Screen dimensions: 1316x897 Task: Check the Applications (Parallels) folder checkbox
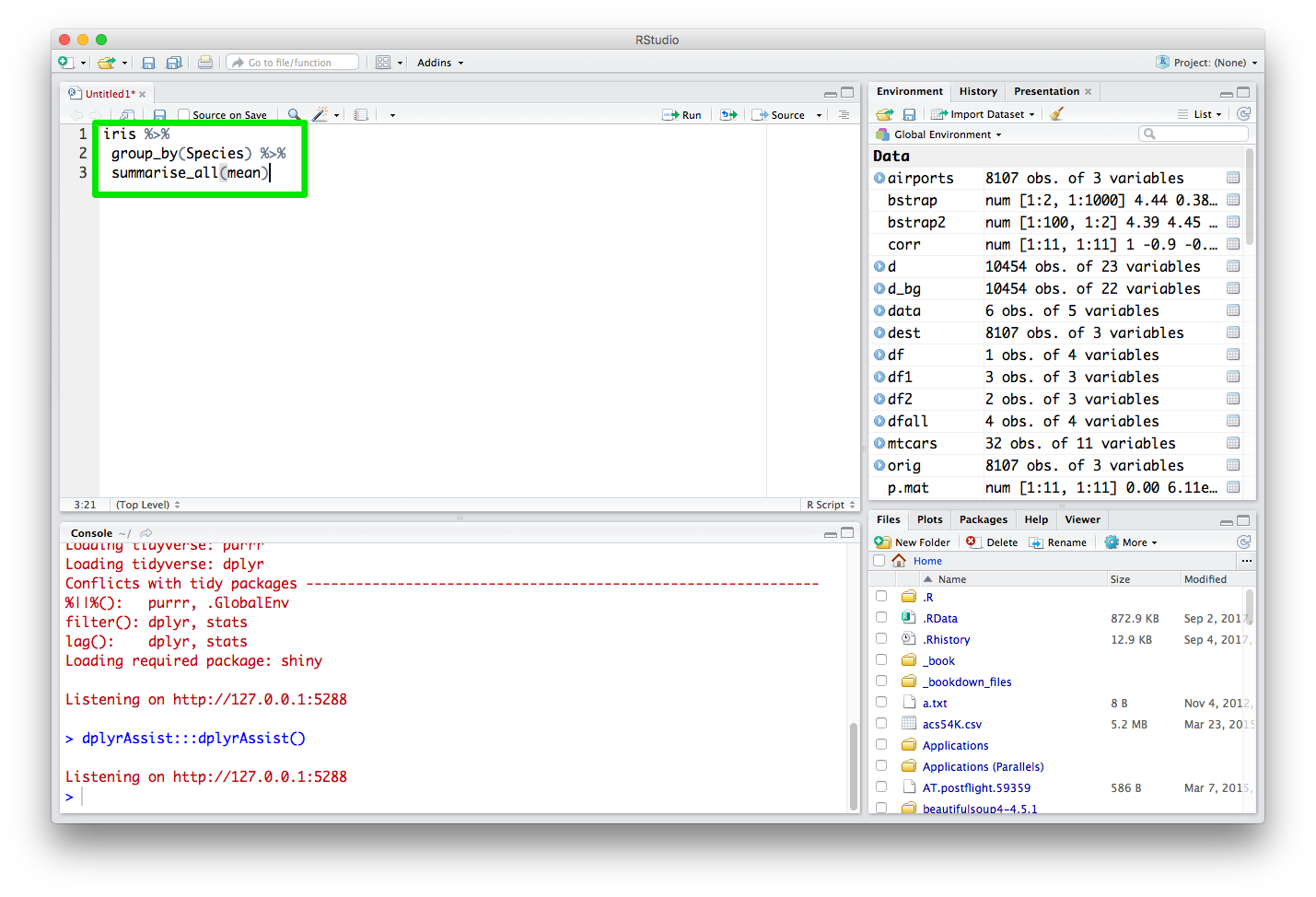coord(881,765)
